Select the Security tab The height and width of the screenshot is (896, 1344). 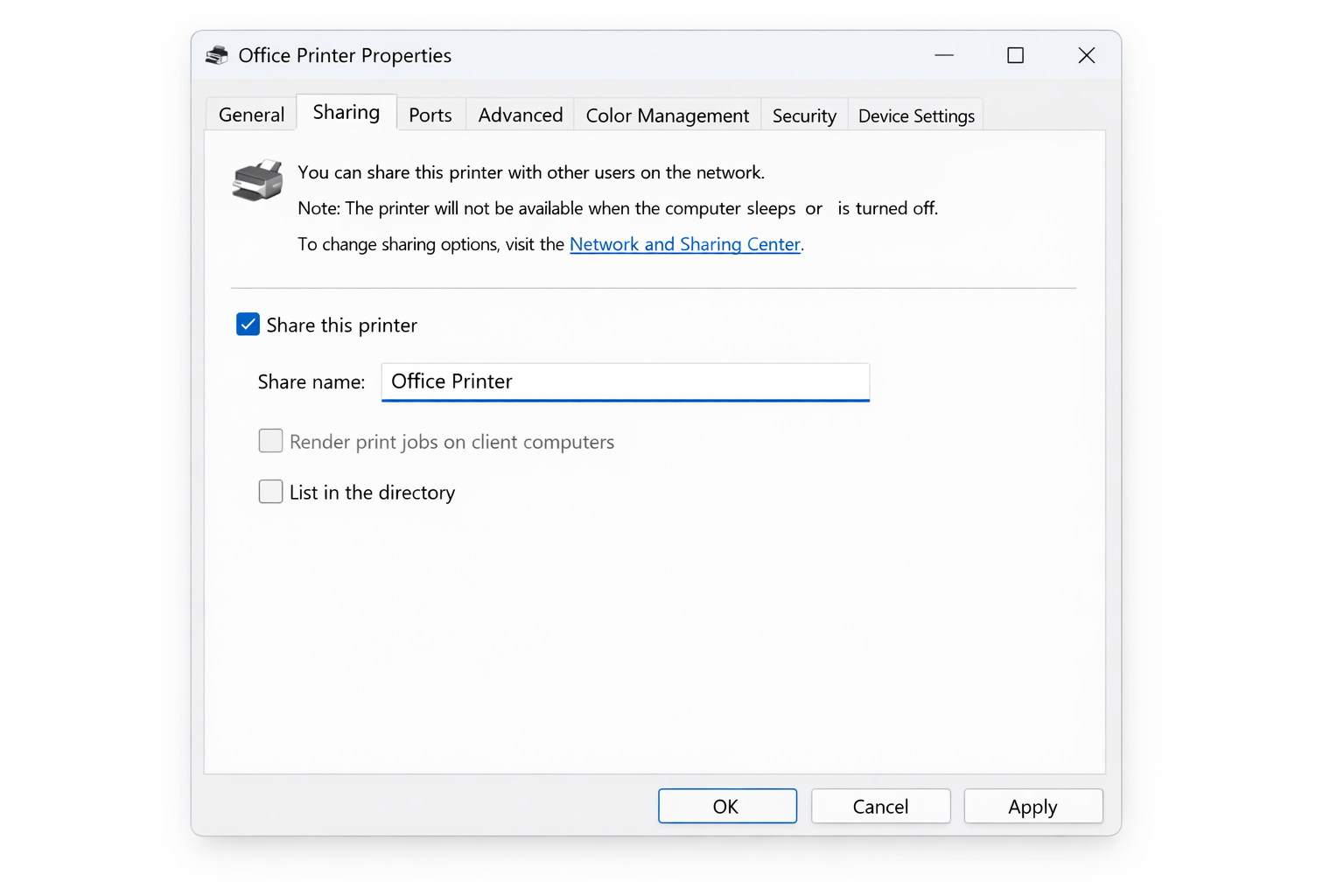803,114
